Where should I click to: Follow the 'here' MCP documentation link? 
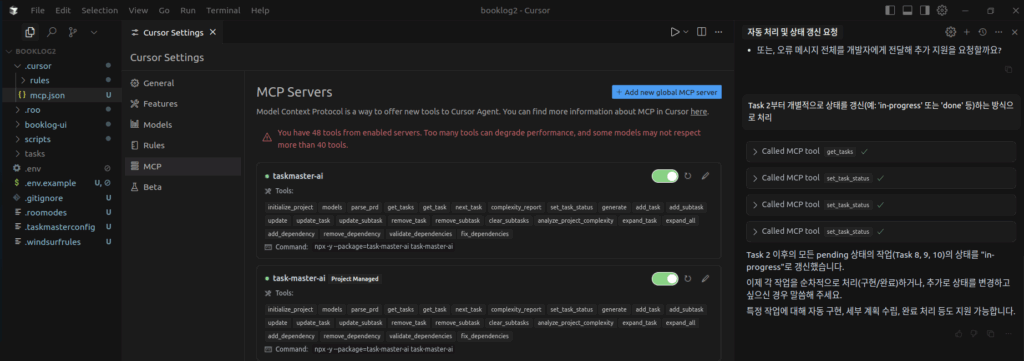[698, 112]
